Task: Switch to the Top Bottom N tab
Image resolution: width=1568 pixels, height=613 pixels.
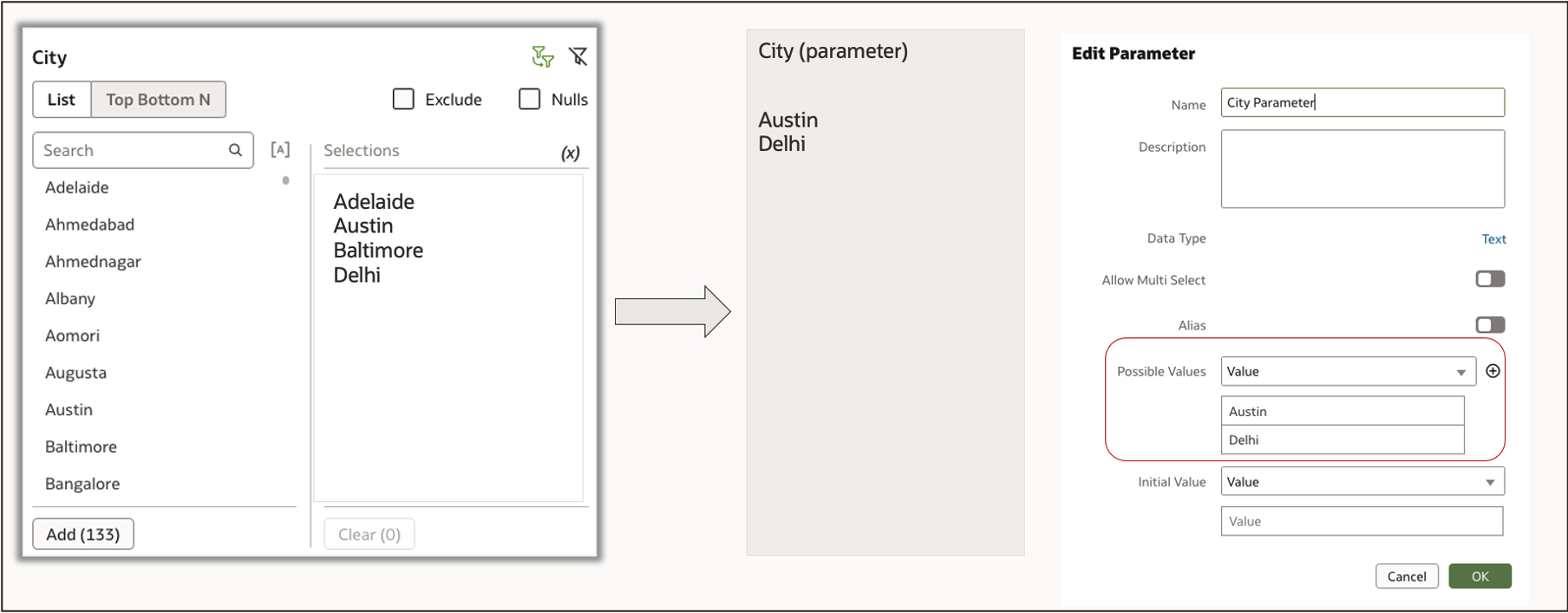Action: 159,100
